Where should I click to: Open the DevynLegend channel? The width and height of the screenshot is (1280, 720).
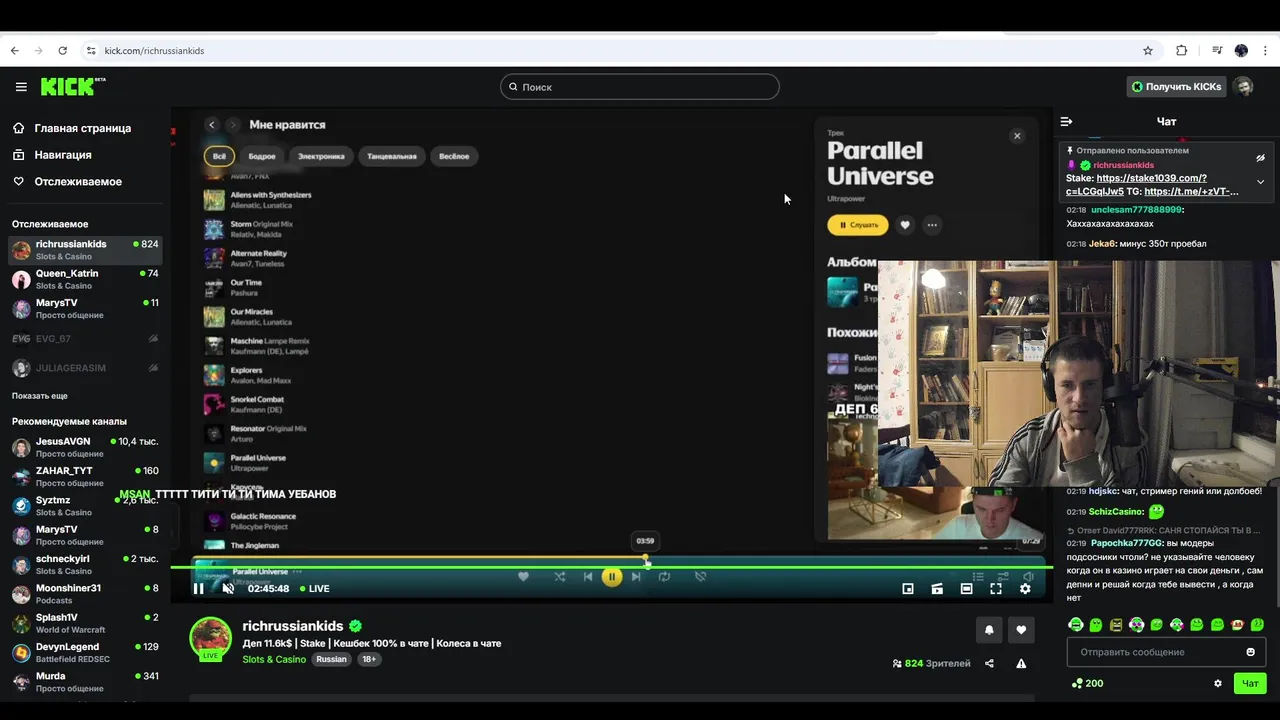pyautogui.click(x=85, y=652)
